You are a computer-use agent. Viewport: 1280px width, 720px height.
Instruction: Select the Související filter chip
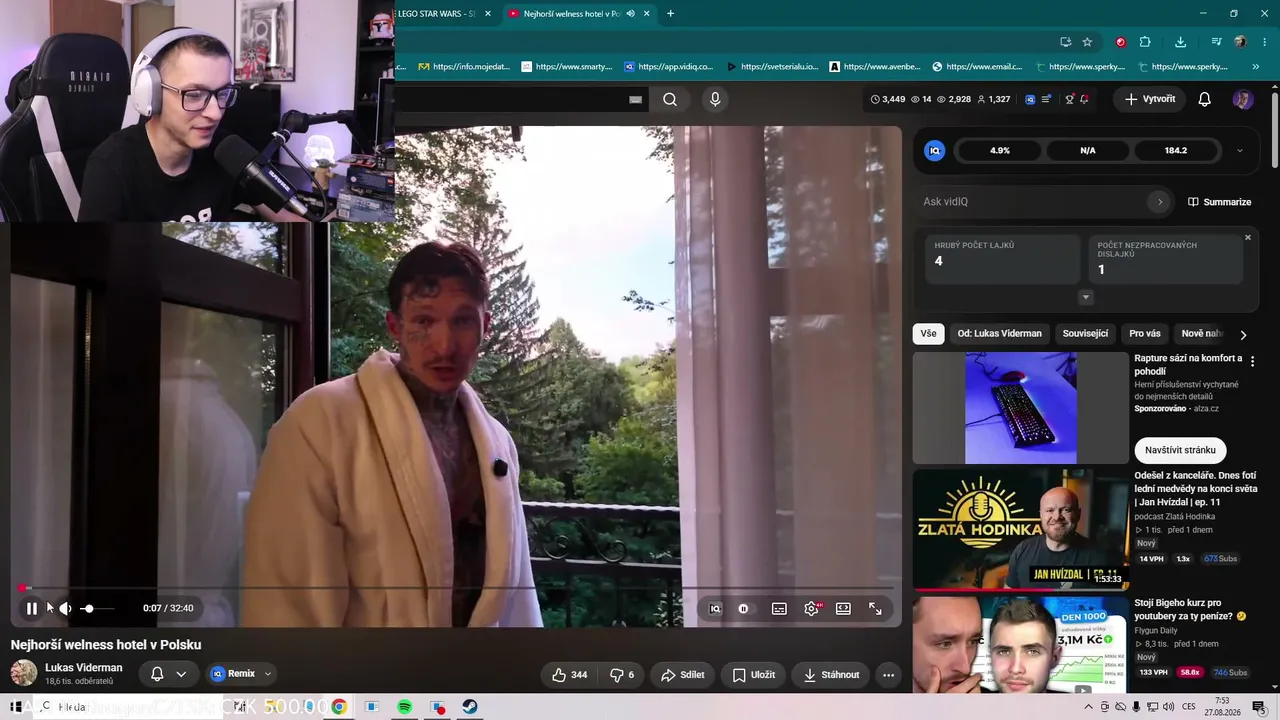coord(1085,334)
